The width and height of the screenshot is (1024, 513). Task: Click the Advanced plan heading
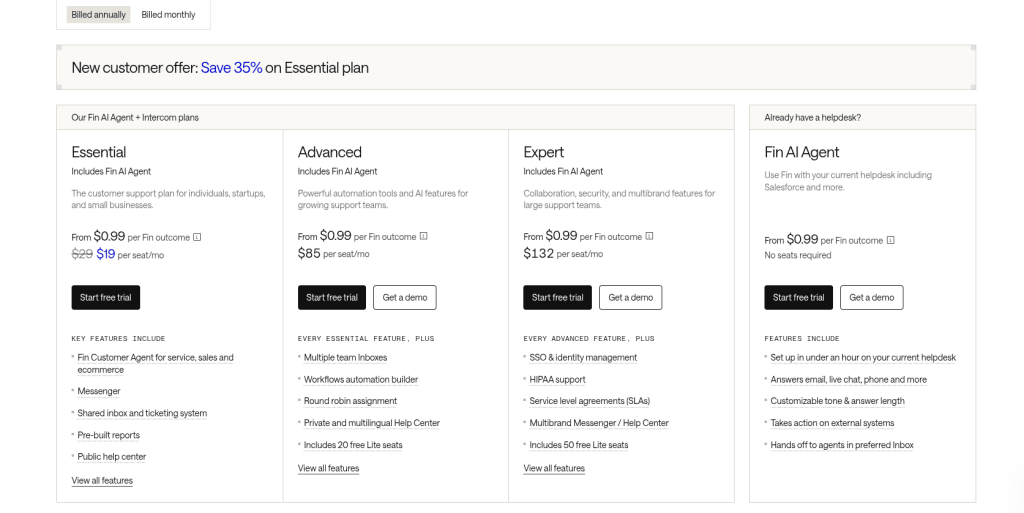330,152
